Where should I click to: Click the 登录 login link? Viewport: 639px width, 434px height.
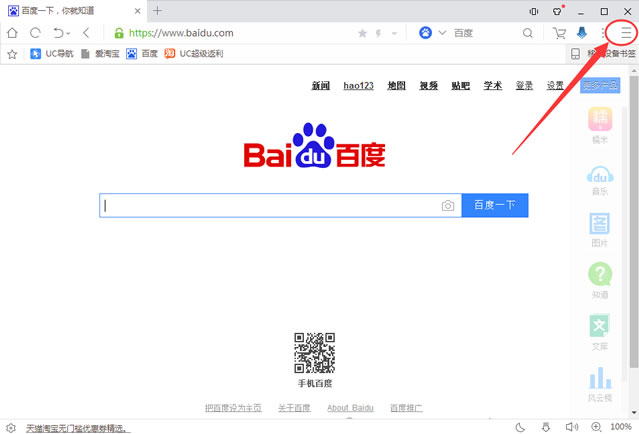click(x=524, y=86)
